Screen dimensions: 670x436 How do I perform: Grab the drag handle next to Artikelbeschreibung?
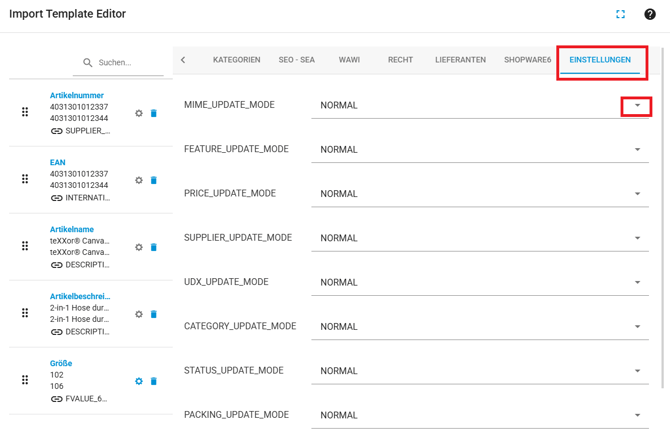pos(25,313)
